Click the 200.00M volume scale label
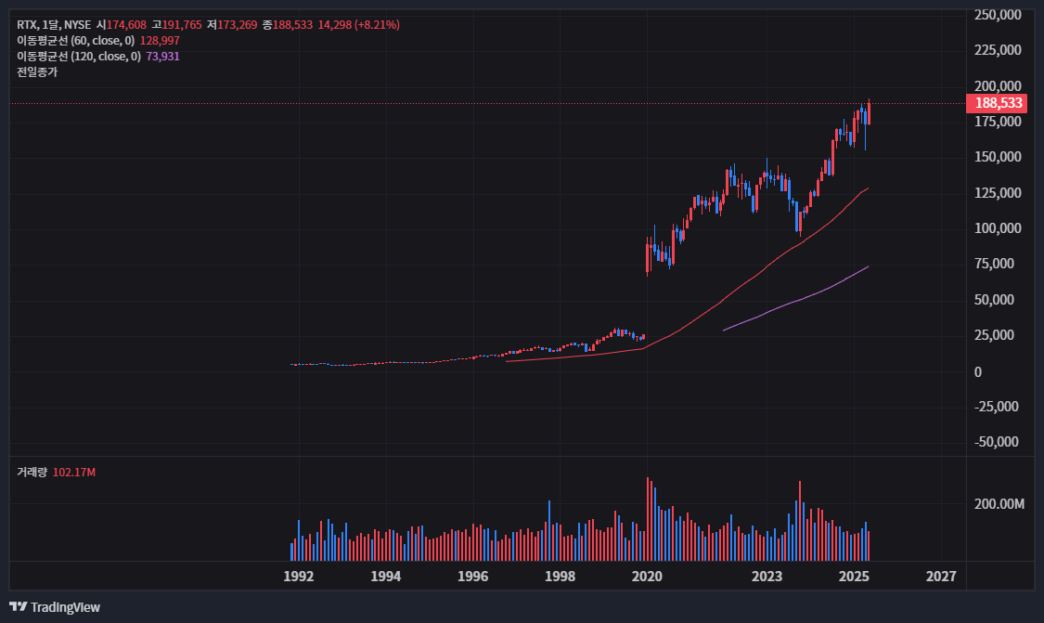The width and height of the screenshot is (1044, 623). (x=999, y=504)
